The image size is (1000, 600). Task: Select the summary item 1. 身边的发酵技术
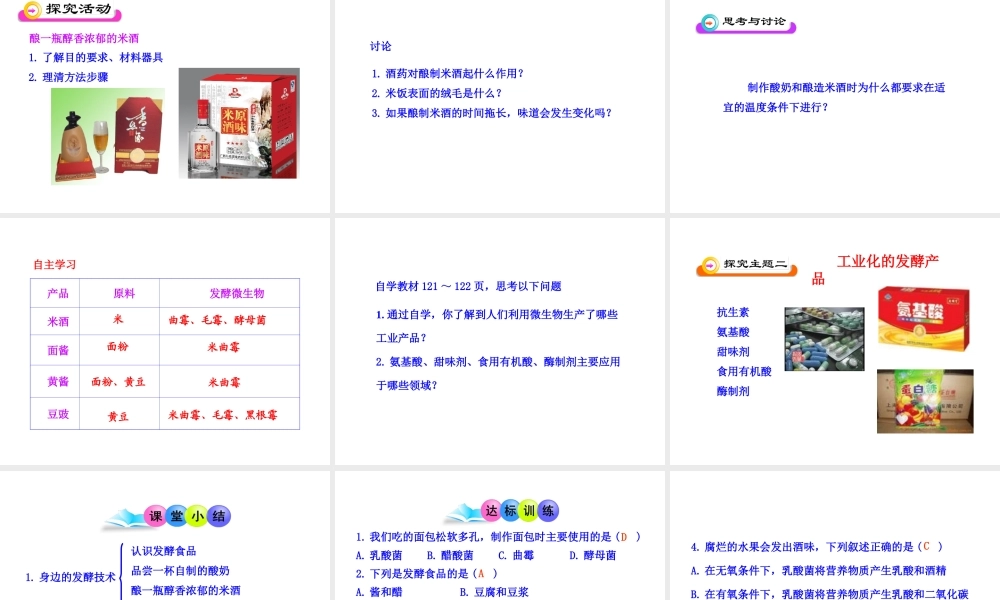[x=71, y=577]
